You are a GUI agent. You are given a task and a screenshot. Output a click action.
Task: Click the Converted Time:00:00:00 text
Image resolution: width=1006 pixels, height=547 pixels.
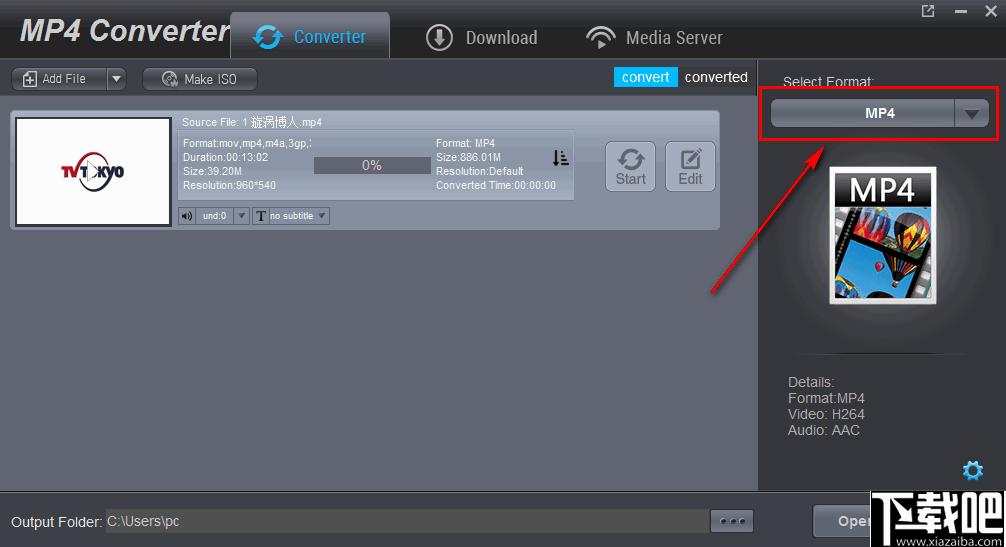[496, 185]
